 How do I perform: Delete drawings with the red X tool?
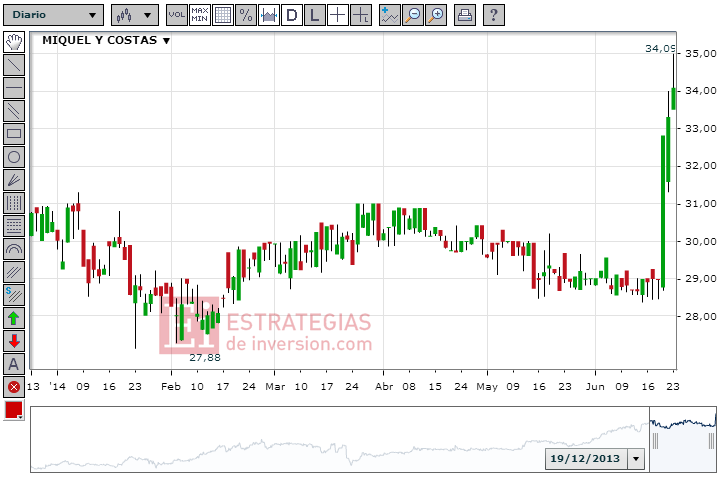[14, 387]
